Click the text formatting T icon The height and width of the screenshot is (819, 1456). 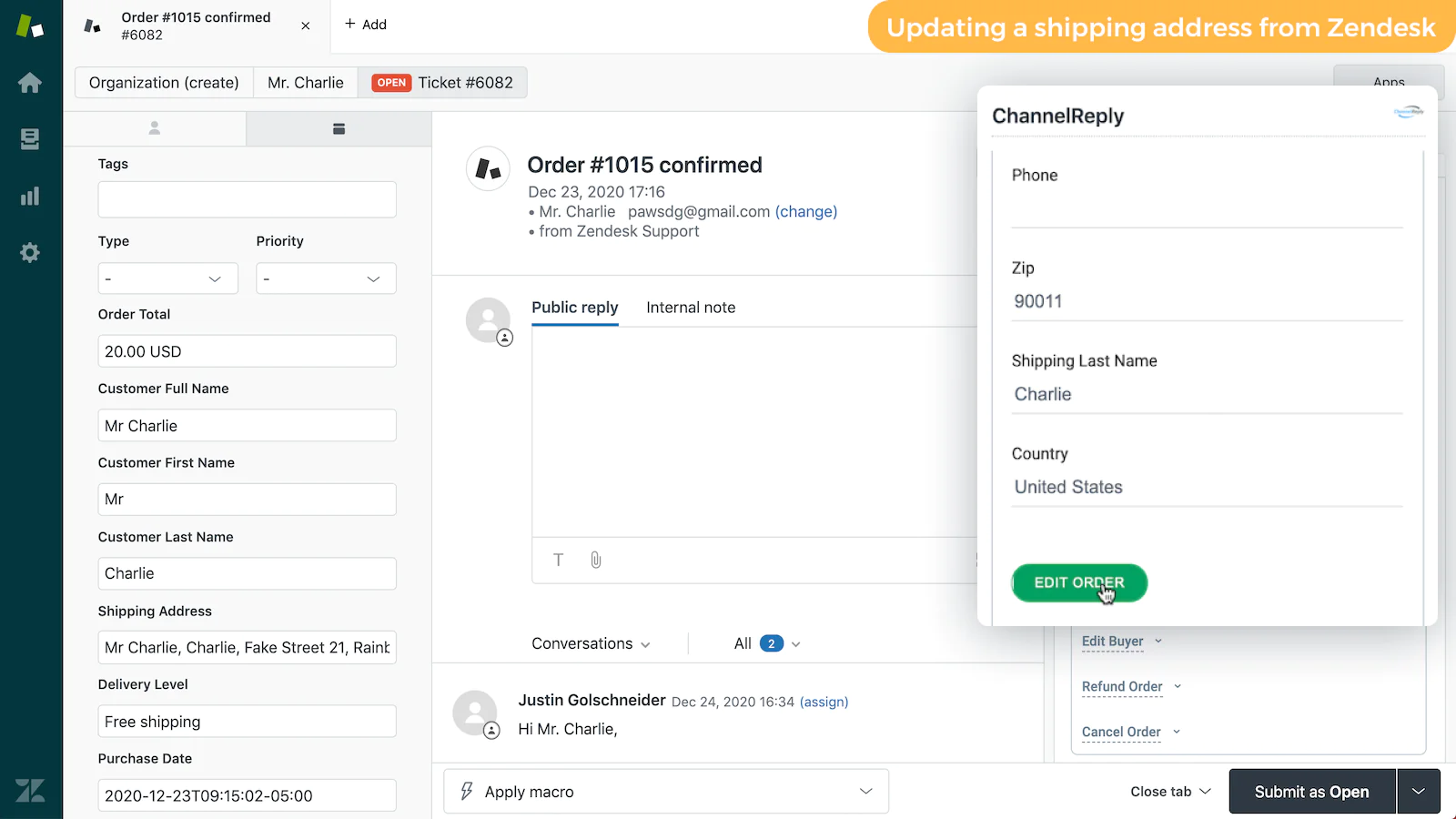tap(559, 560)
